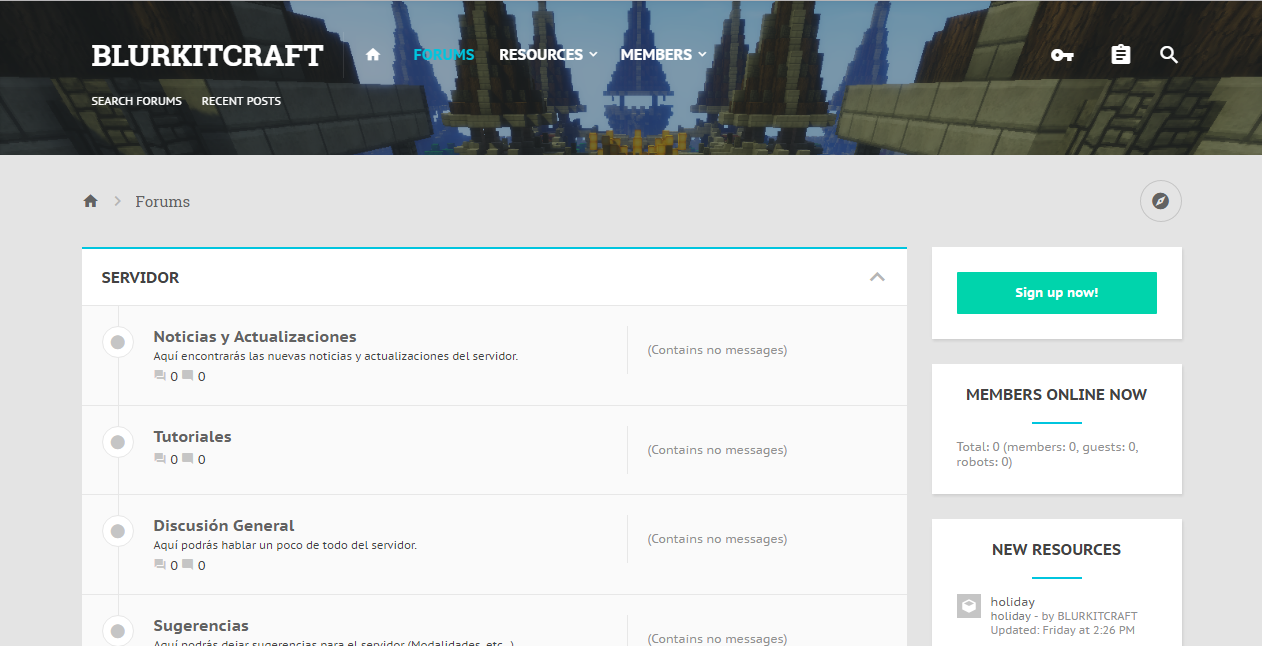Click the register clipboard icon

[1120, 55]
